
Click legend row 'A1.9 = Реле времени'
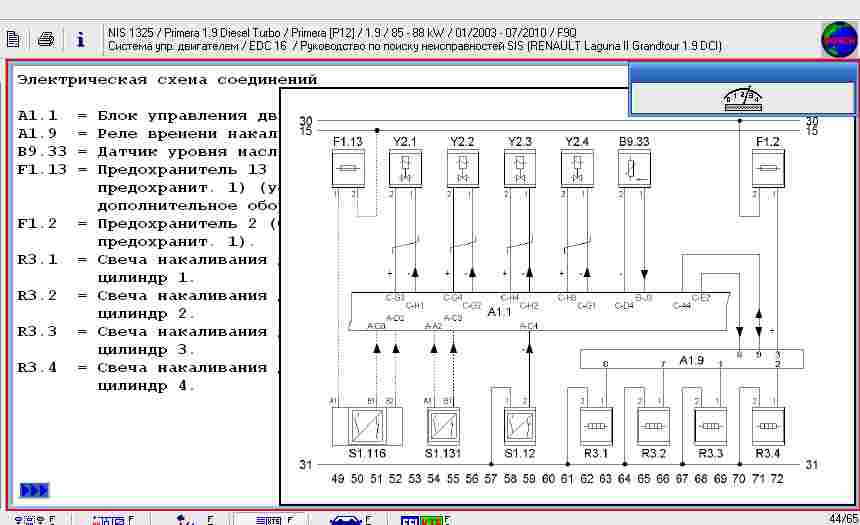[148, 134]
